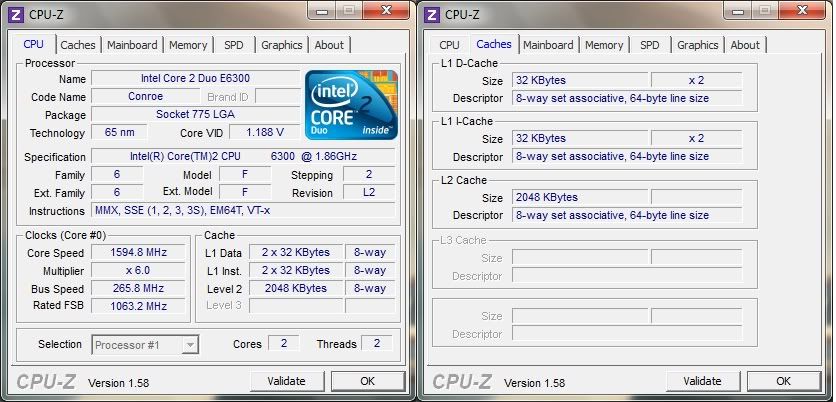This screenshot has width=836, height=402.
Task: Click Rated FSB value 1063.2 MHz
Action: point(138,306)
